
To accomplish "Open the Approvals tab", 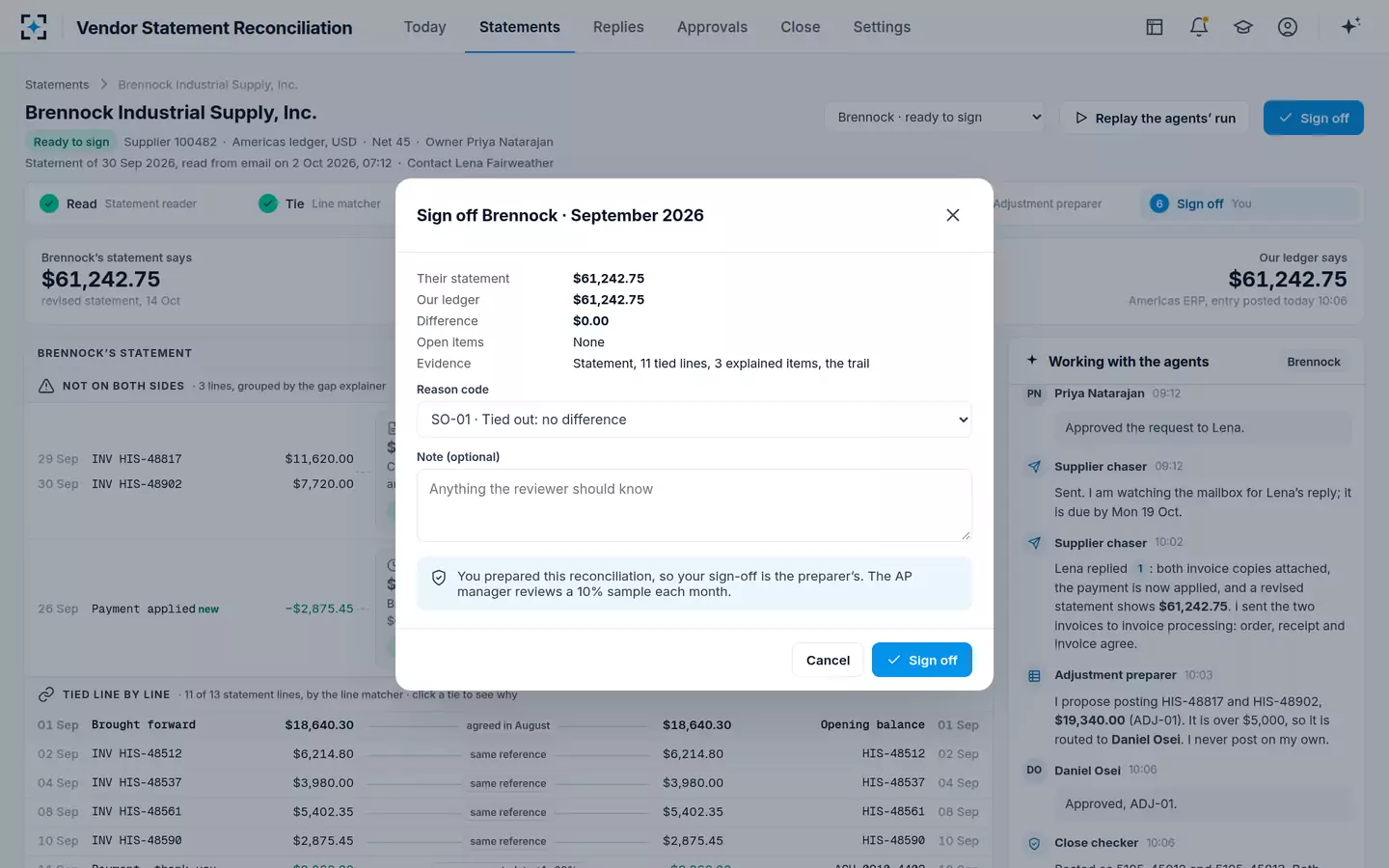I will [x=712, y=27].
